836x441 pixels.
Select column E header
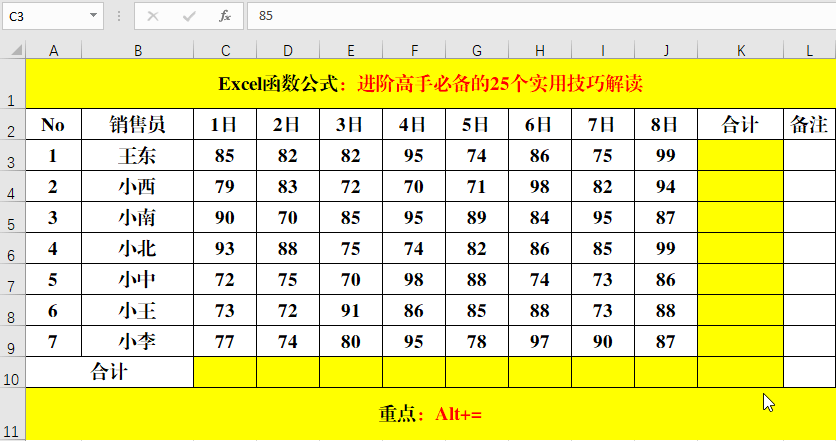351,51
